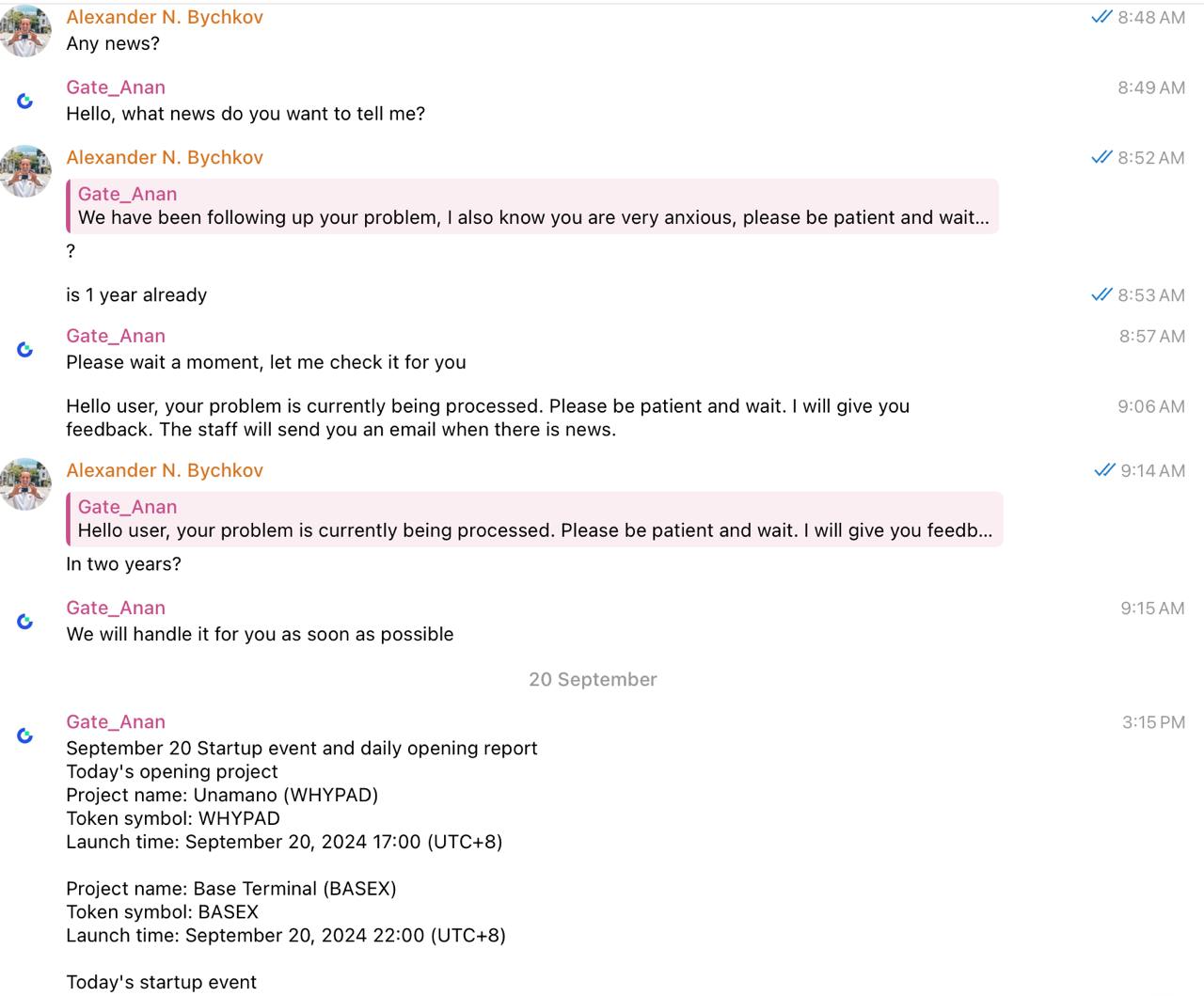This screenshot has height=996, width=1204.
Task: Click the read checkmarks next to 8:53 AM
Action: click(1101, 295)
